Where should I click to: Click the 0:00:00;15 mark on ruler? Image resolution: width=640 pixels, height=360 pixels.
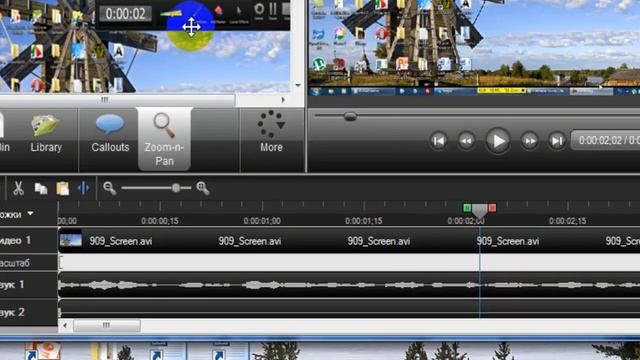[160, 221]
